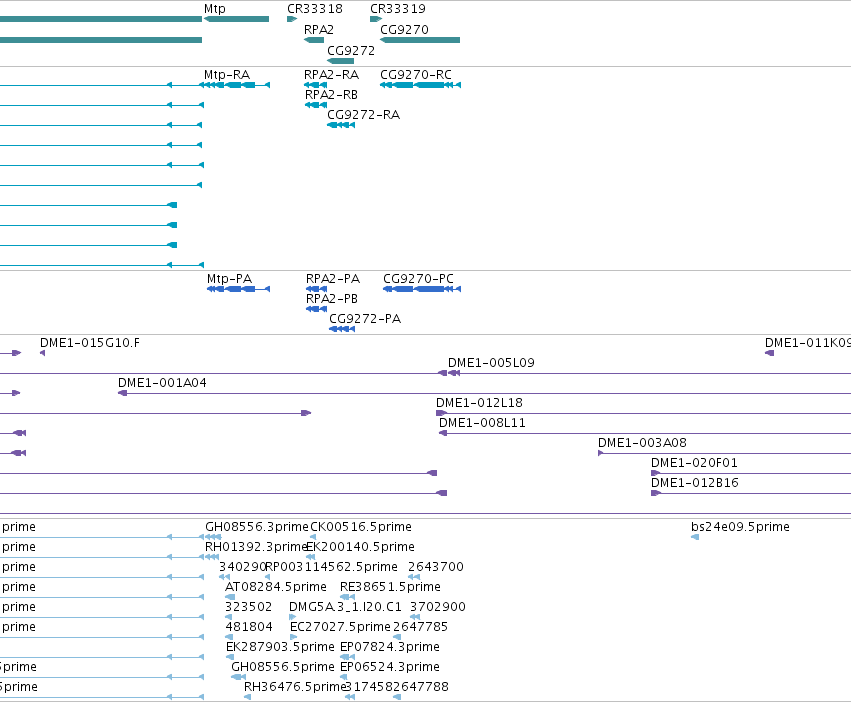The image size is (851, 702).
Task: Select the GH08556.3prime EST label
Action: click(257, 527)
